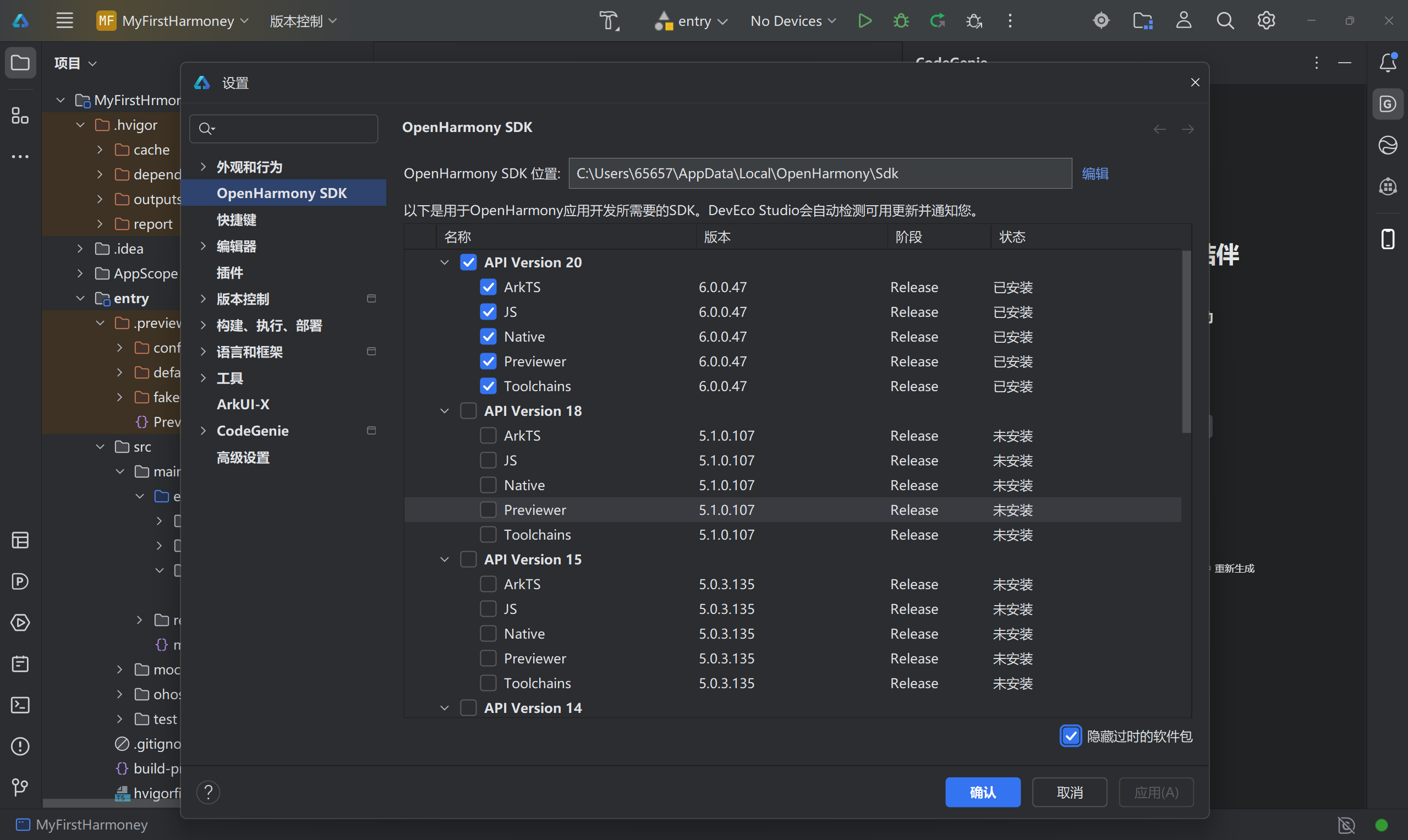
Task: Click the Debug bug icon
Action: coord(901,21)
